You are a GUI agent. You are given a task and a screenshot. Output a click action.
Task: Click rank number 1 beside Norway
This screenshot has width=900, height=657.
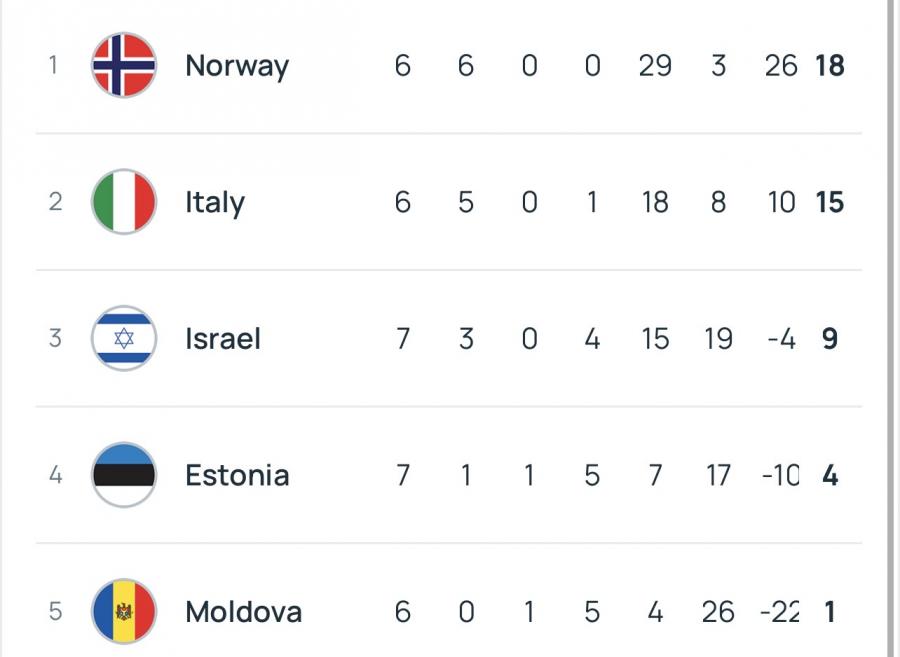(54, 66)
